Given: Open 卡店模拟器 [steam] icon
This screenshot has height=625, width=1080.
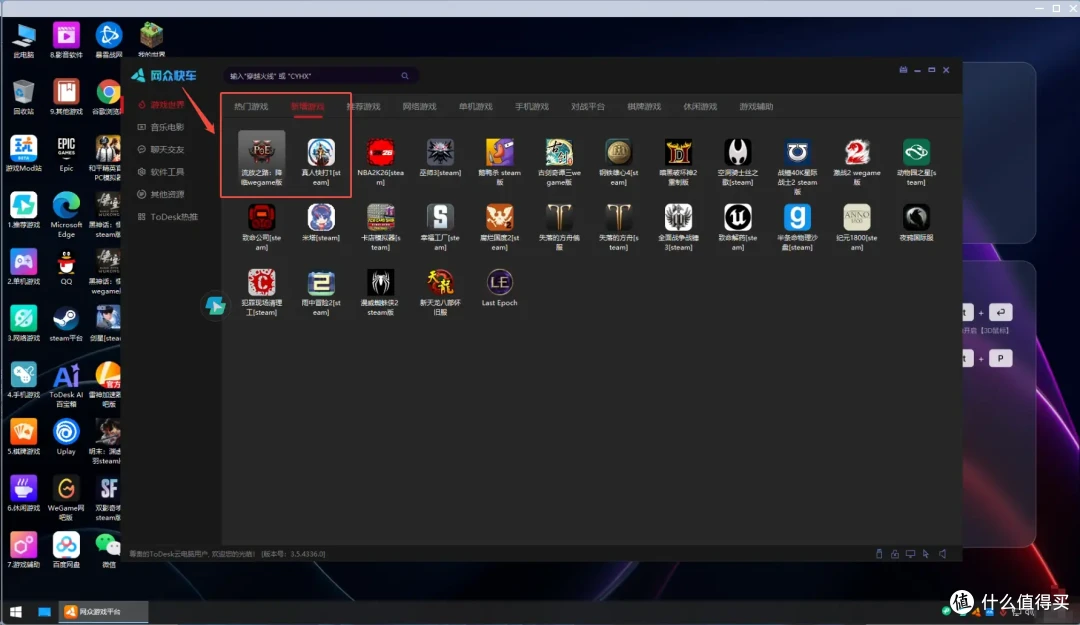Looking at the screenshot, I should (380, 217).
